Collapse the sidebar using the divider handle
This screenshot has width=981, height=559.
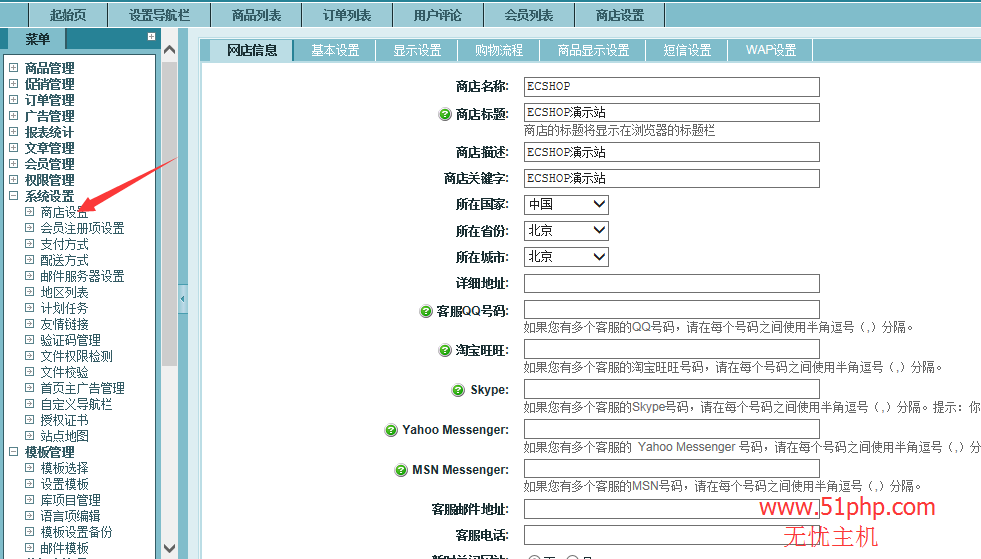(182, 298)
